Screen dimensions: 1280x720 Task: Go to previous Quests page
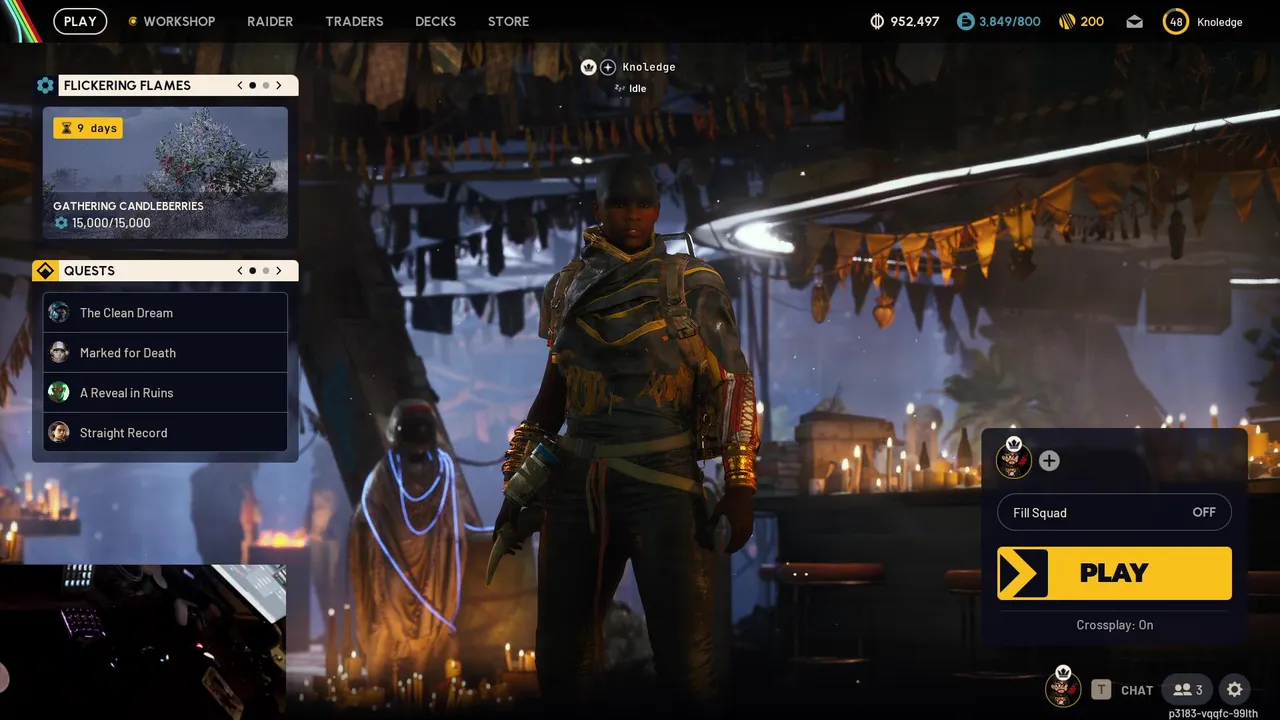pyautogui.click(x=240, y=270)
